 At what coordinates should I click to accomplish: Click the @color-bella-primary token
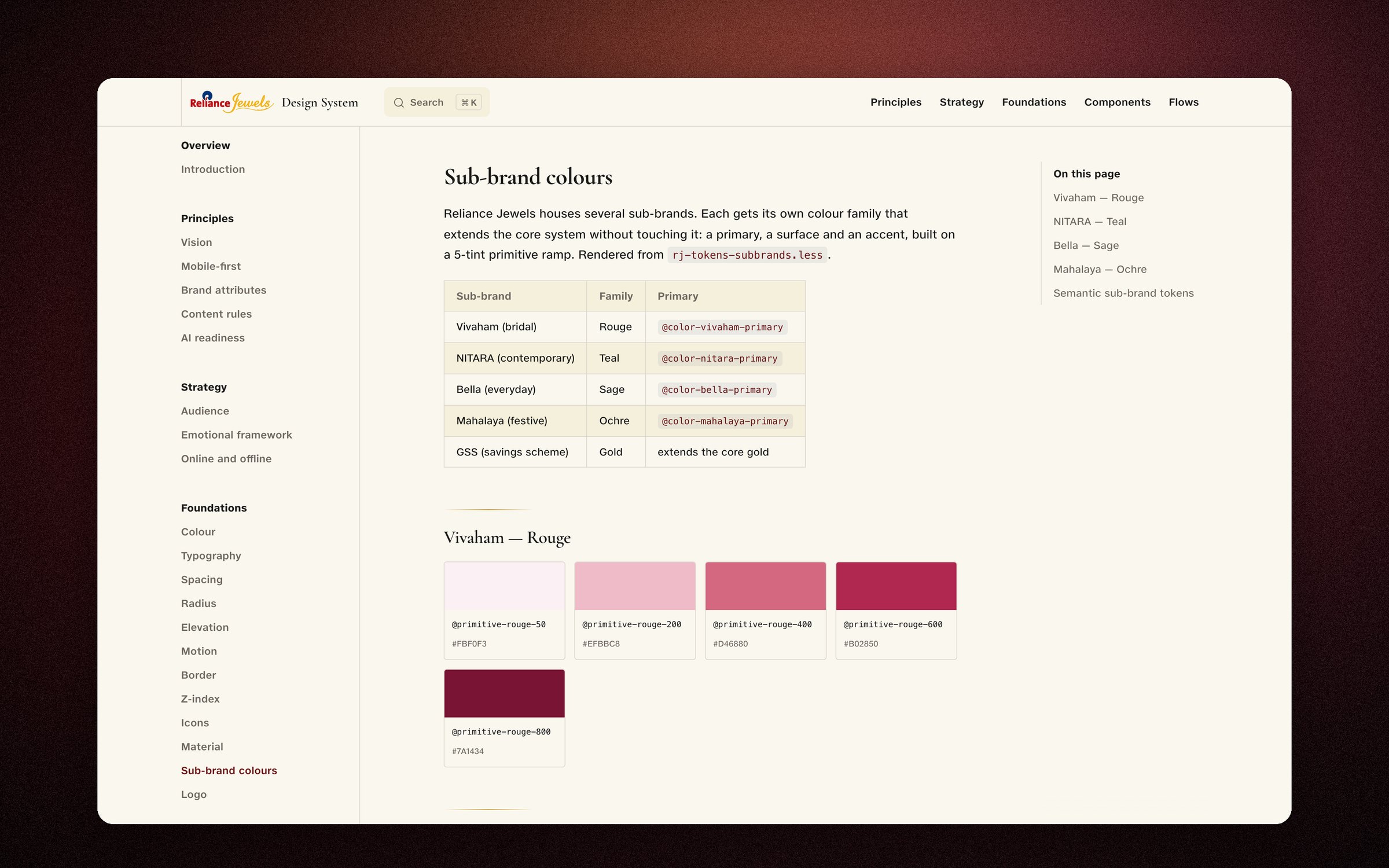[716, 389]
